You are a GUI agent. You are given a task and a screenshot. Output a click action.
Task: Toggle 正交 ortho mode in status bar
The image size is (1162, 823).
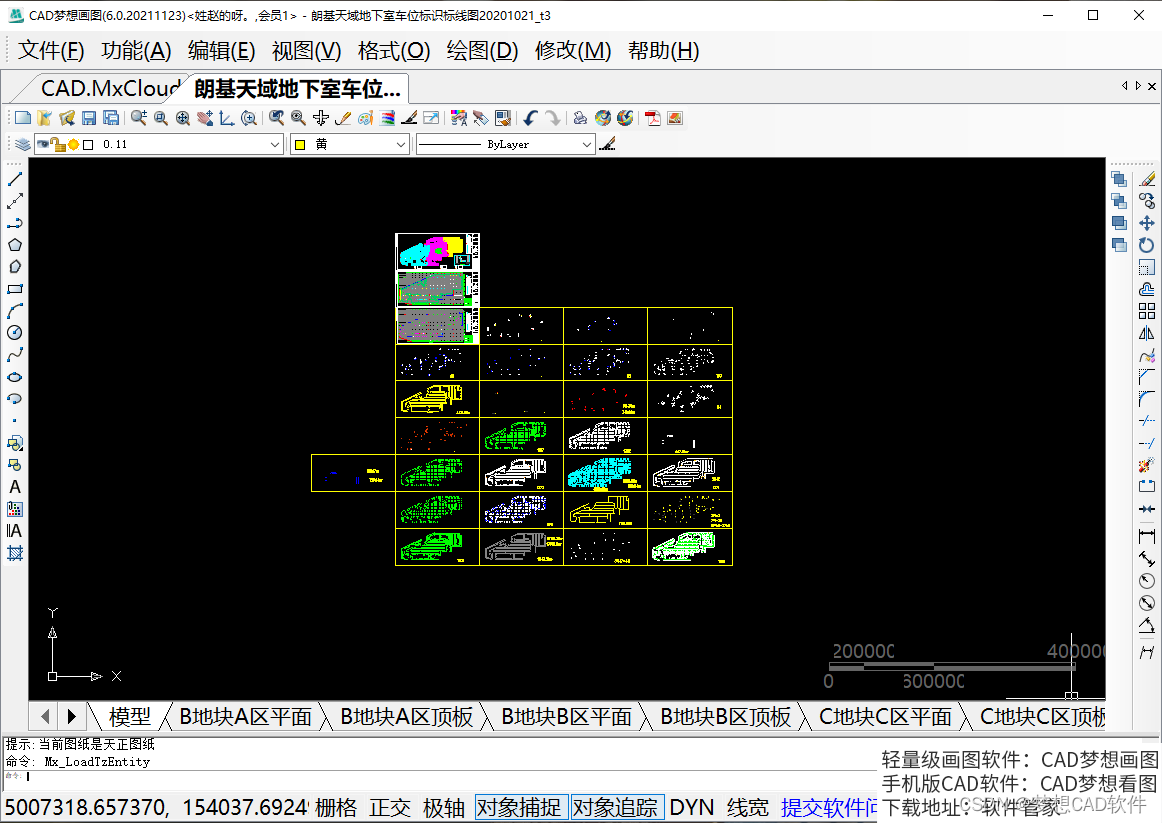[390, 807]
